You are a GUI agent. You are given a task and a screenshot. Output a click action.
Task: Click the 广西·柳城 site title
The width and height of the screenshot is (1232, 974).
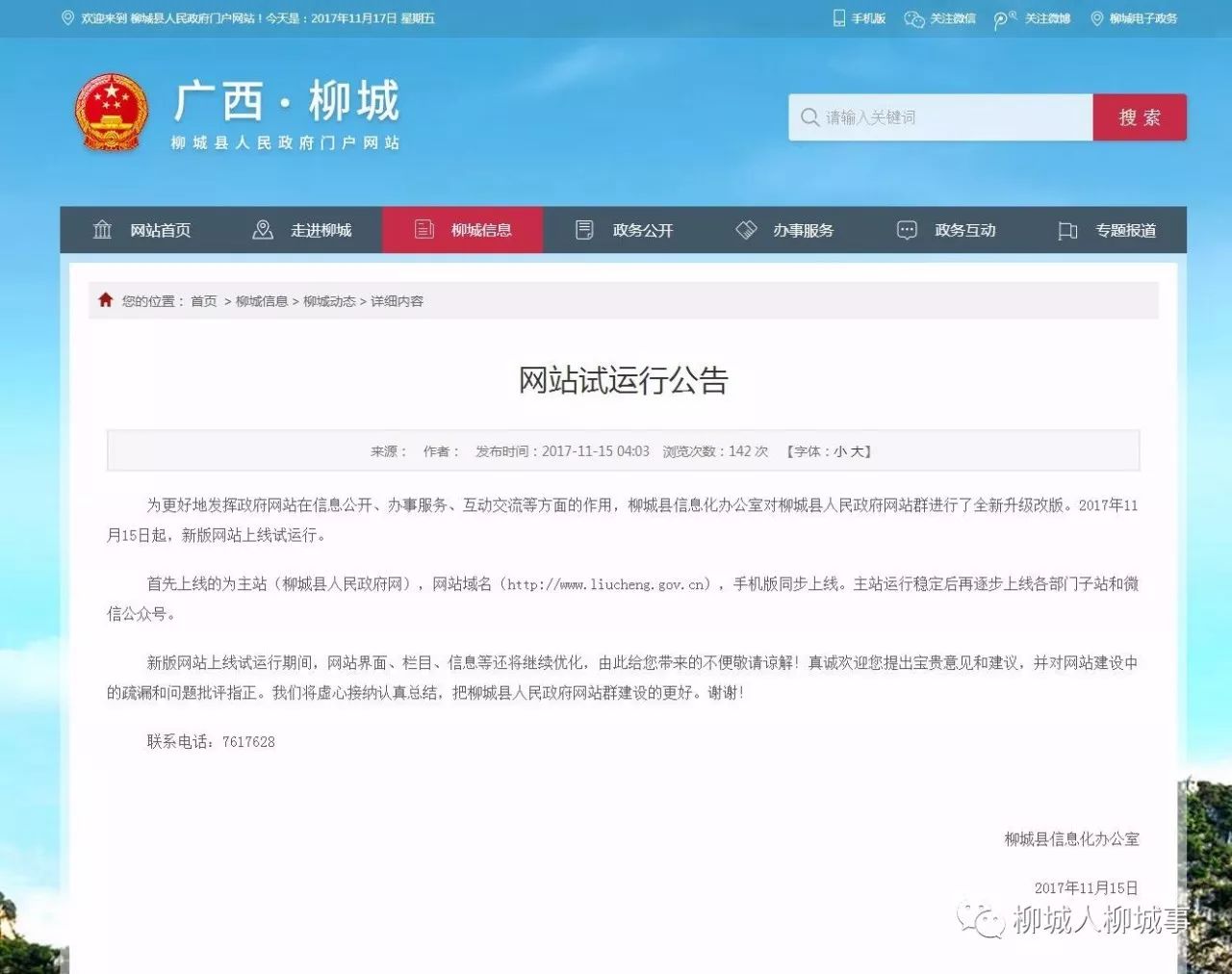[x=286, y=101]
